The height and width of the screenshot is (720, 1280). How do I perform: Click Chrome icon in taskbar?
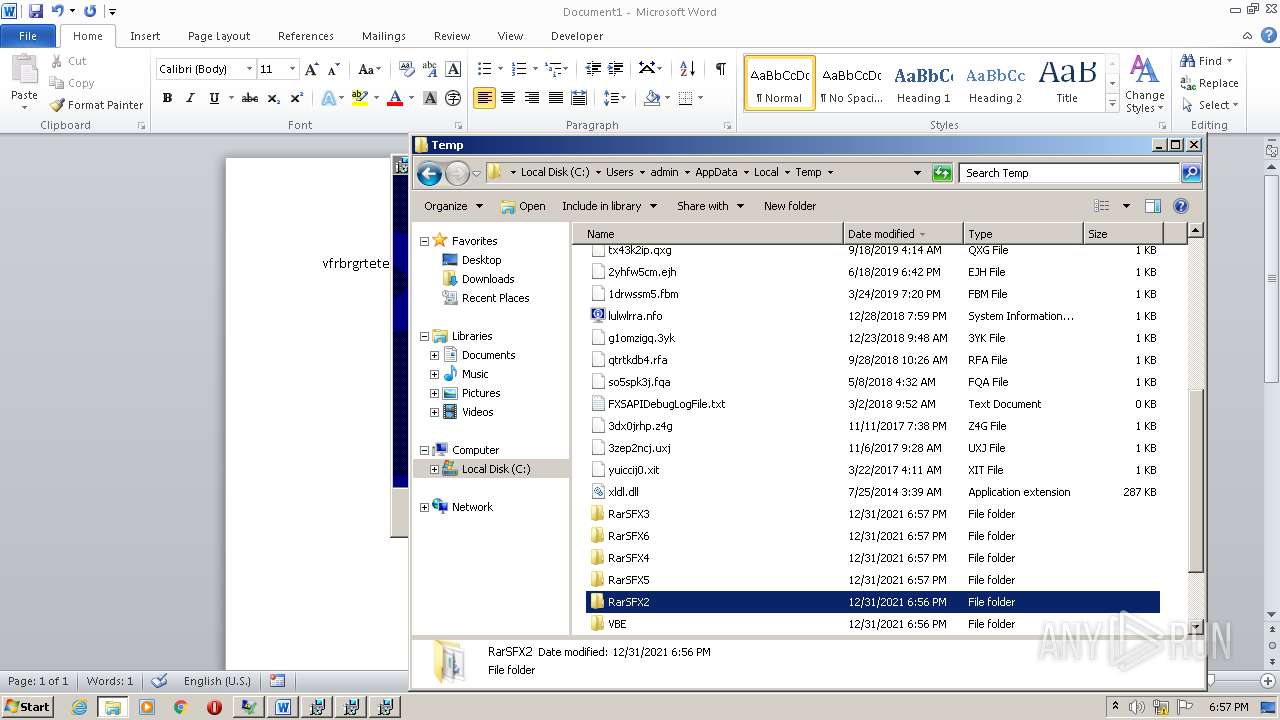point(180,707)
